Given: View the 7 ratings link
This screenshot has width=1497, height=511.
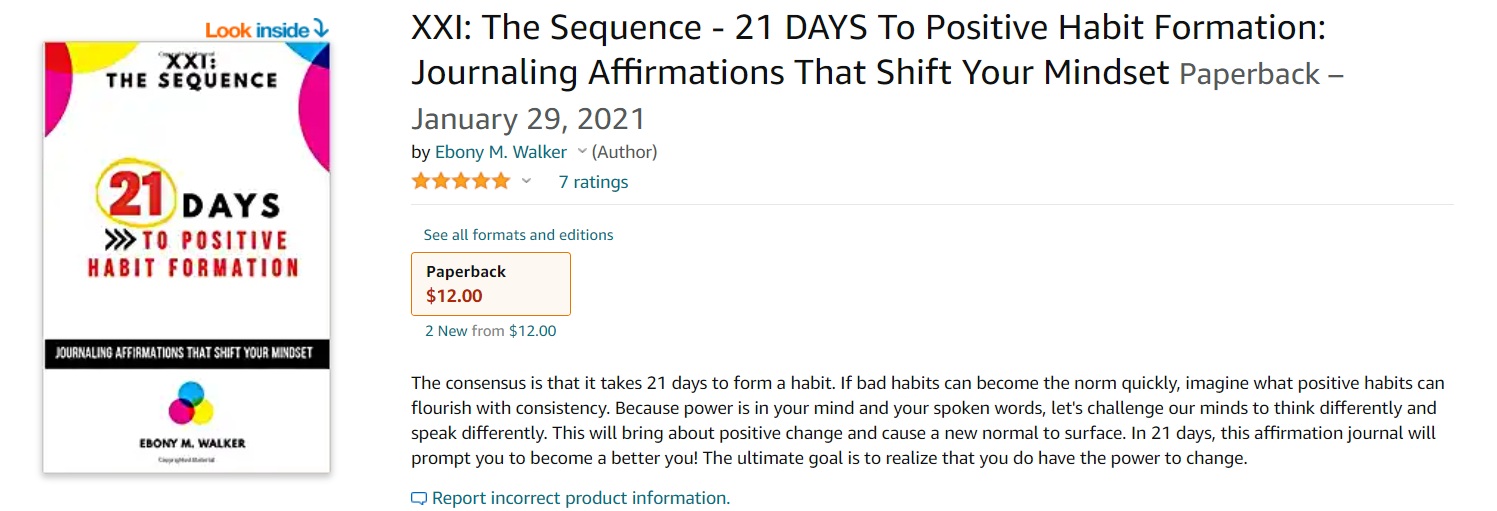Looking at the screenshot, I should point(593,182).
